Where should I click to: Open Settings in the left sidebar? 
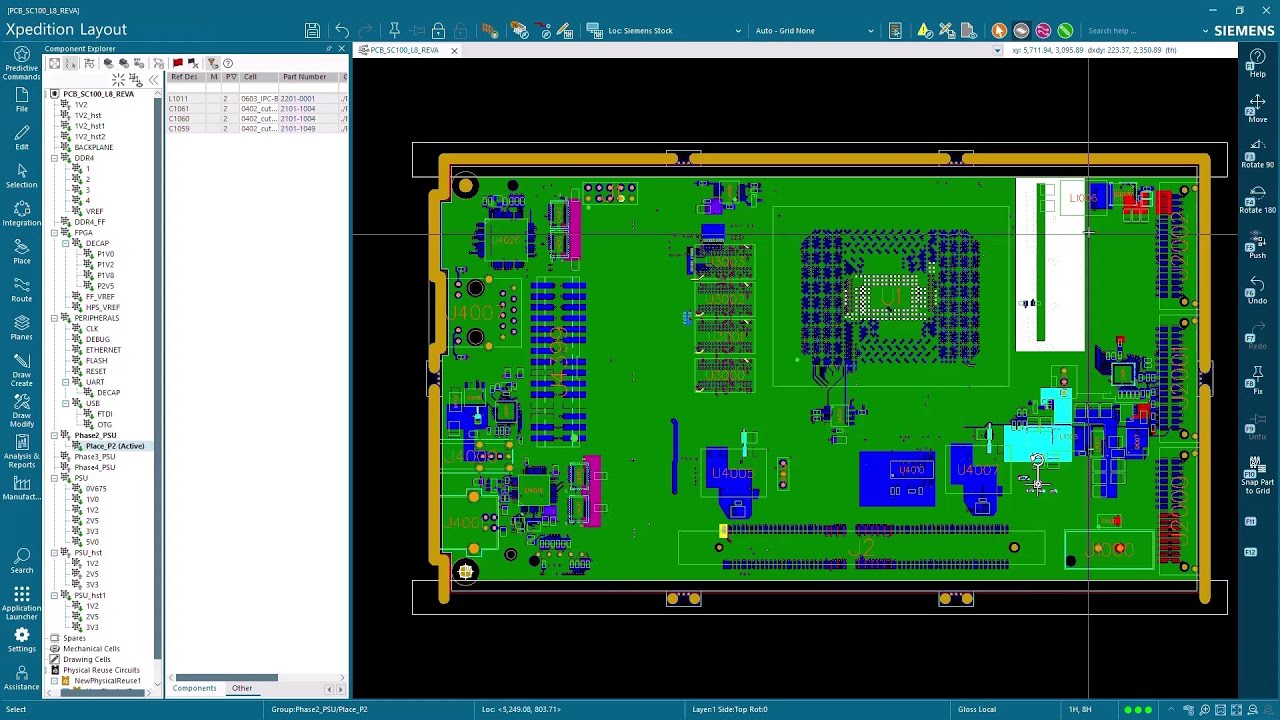21,641
